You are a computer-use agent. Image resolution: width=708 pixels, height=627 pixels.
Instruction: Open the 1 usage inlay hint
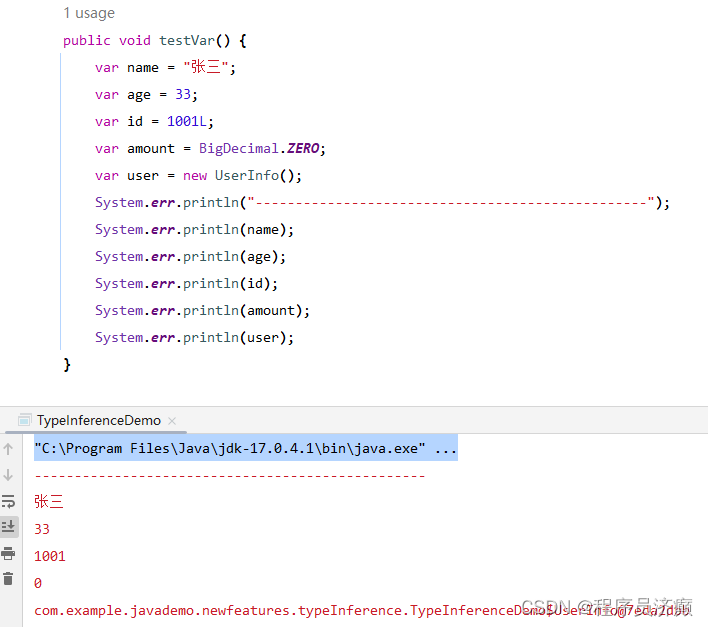click(89, 13)
